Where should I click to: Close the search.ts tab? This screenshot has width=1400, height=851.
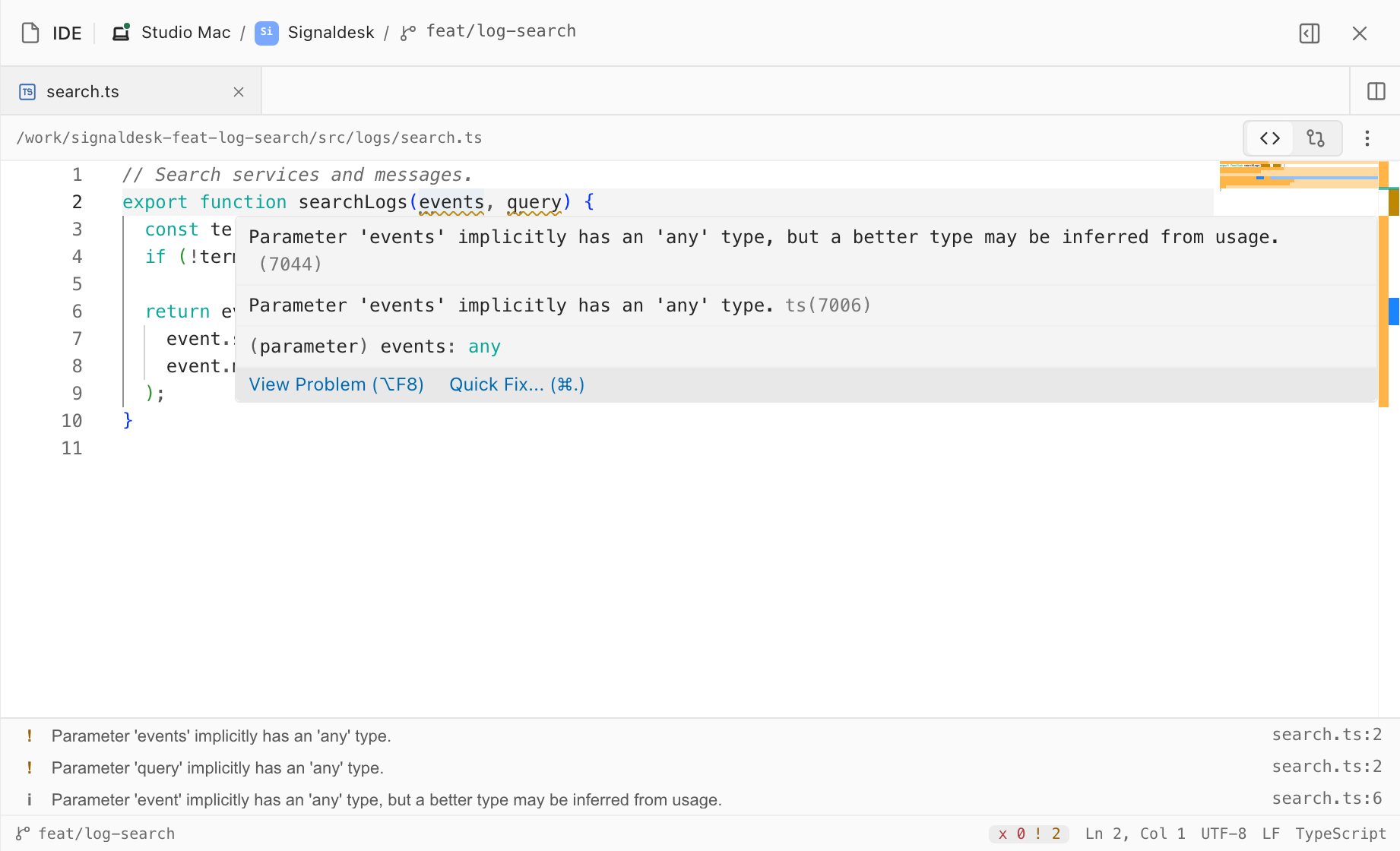239,92
